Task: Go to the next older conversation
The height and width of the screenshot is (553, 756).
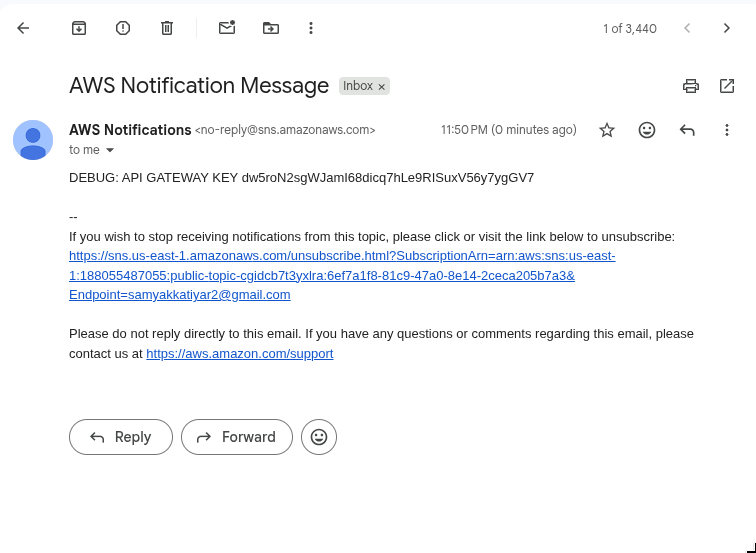Action: pos(727,28)
